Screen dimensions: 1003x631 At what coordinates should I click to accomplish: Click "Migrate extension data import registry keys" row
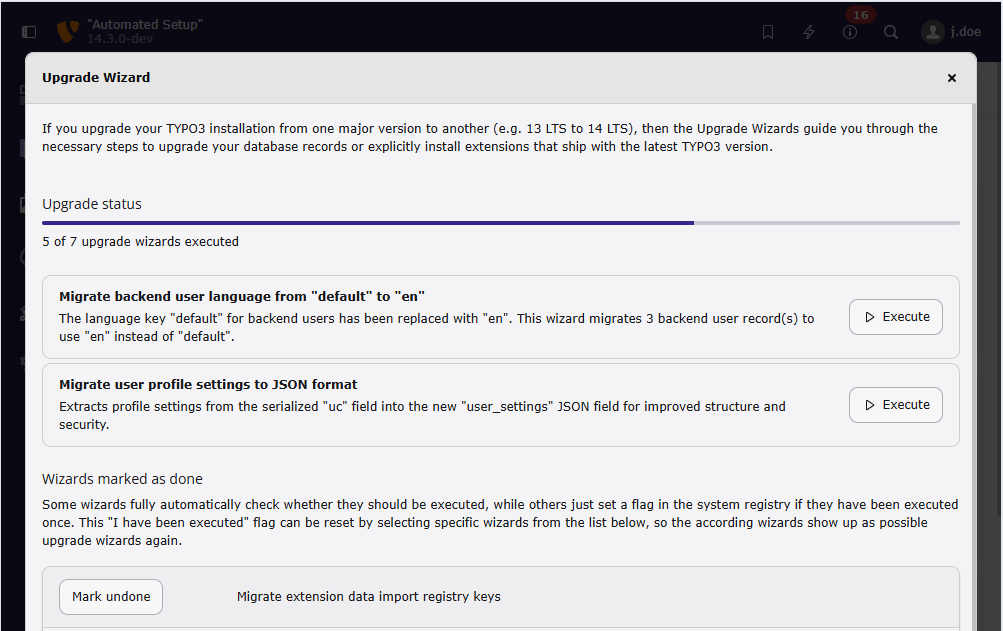(368, 597)
